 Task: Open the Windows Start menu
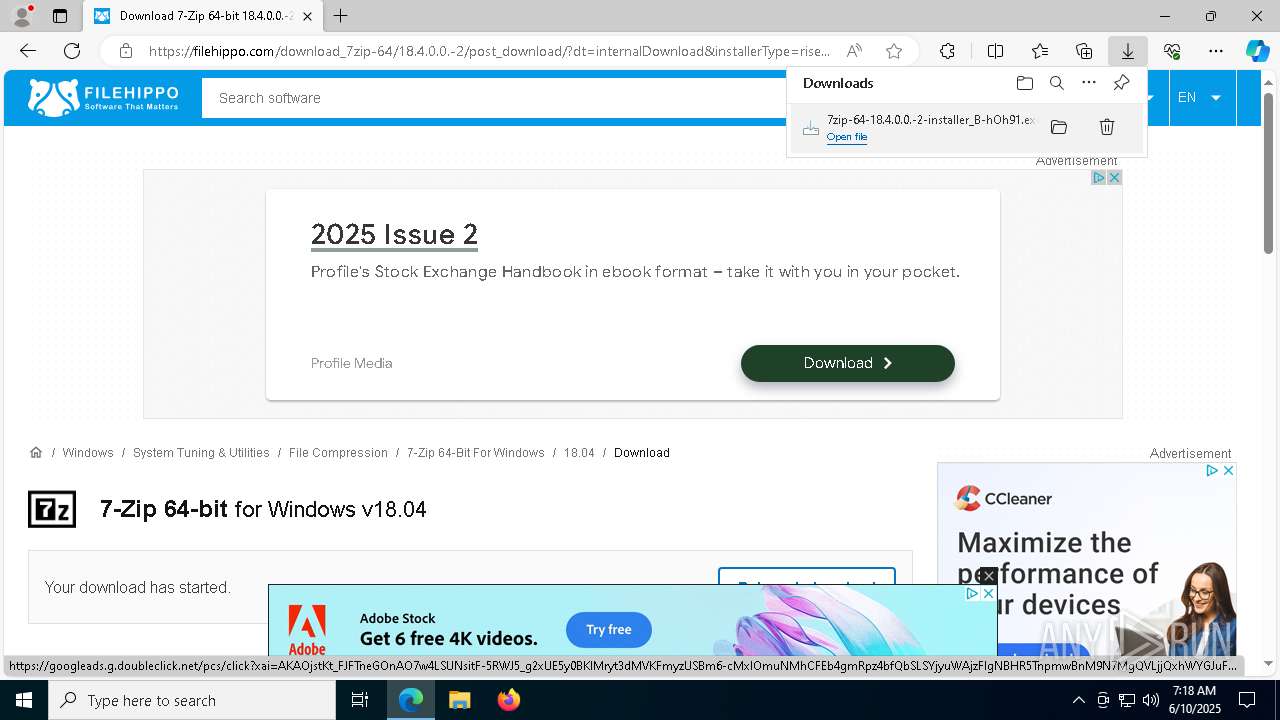coord(24,700)
